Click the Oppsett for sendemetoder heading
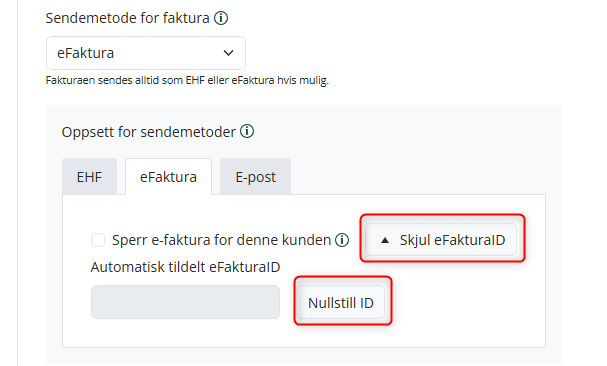 [x=149, y=132]
